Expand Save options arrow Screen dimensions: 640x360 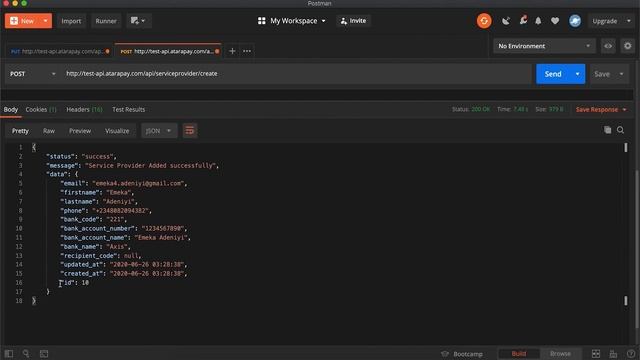[x=622, y=74]
